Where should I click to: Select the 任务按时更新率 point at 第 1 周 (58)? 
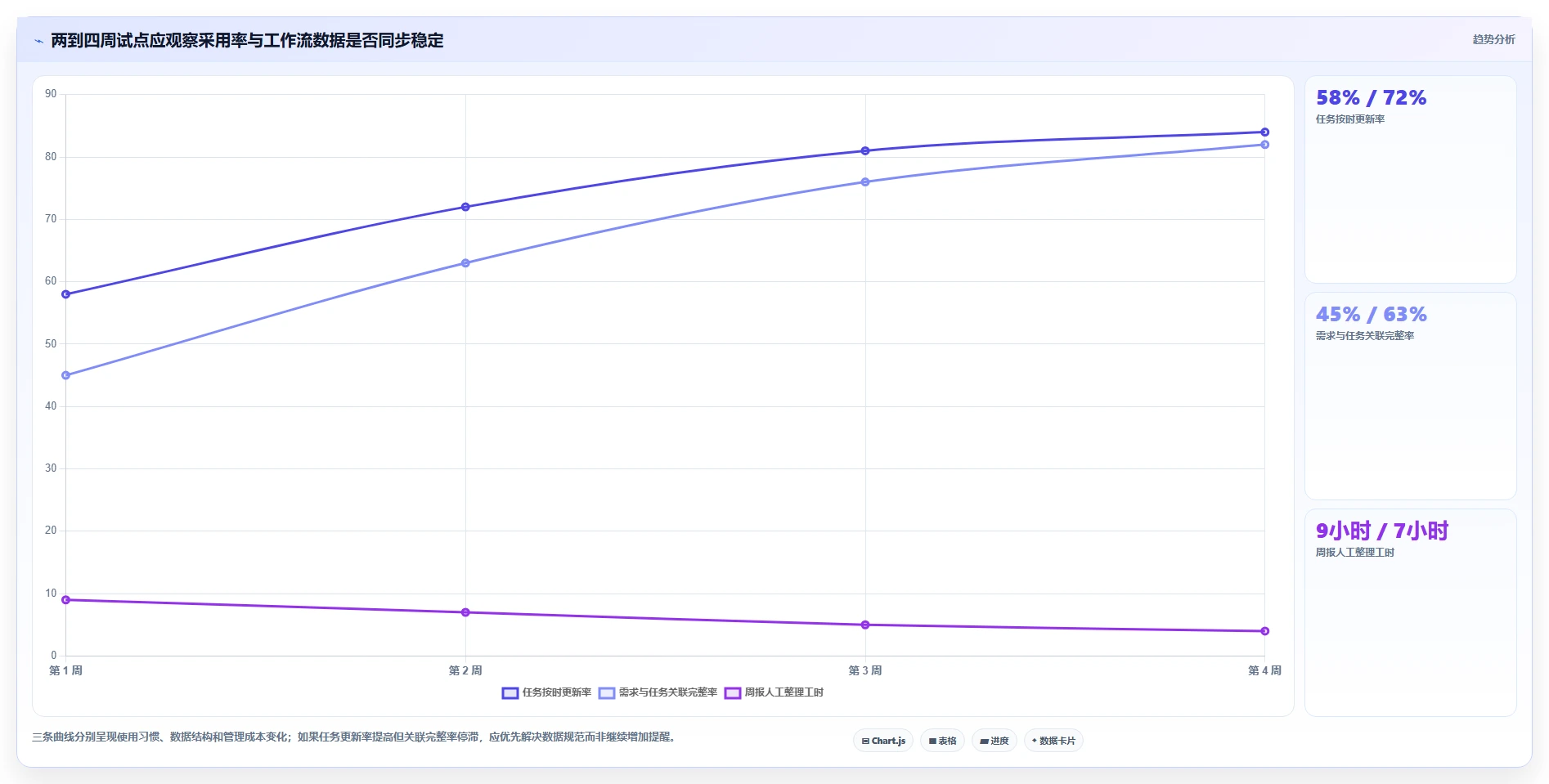point(66,294)
